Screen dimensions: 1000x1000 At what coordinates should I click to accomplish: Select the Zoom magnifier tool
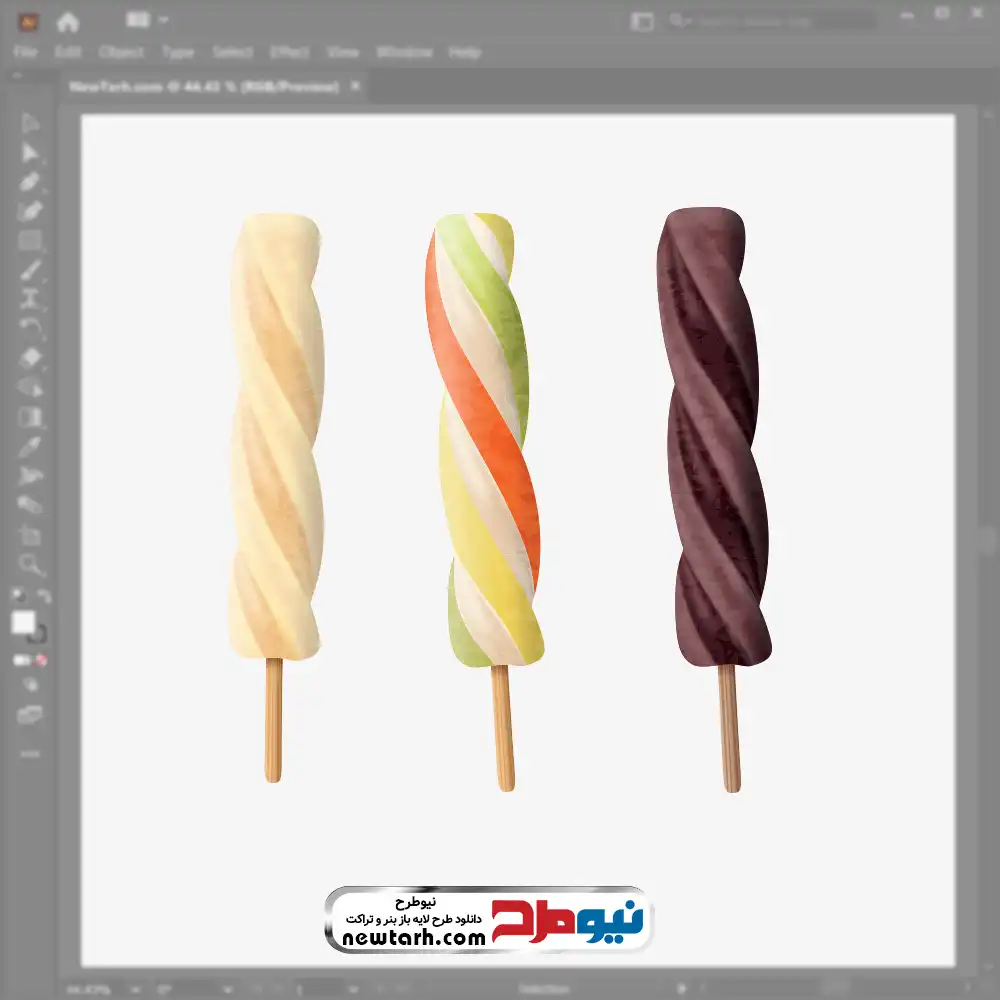point(30,565)
